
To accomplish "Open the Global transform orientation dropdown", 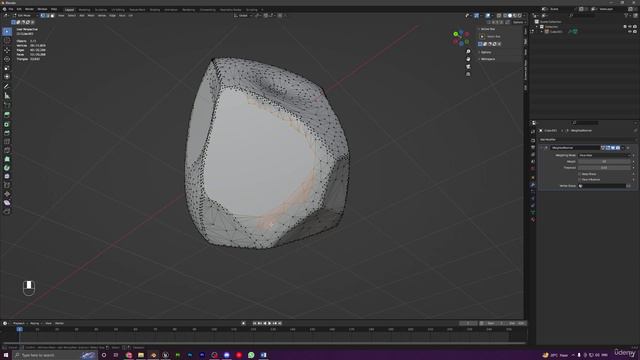I will point(243,16).
